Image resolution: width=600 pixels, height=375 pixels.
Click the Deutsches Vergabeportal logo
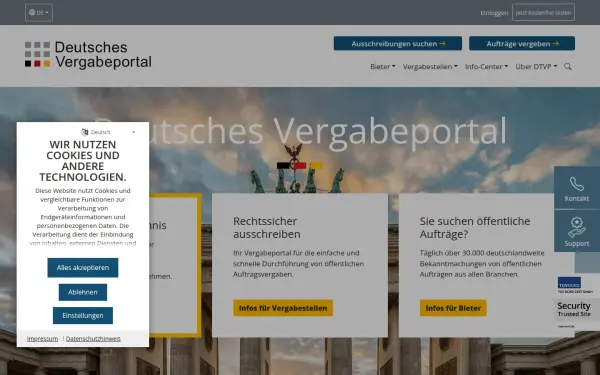[88, 55]
